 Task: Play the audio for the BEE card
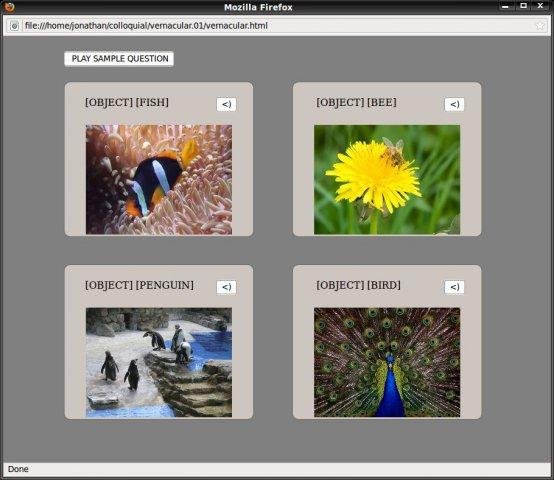[x=454, y=104]
